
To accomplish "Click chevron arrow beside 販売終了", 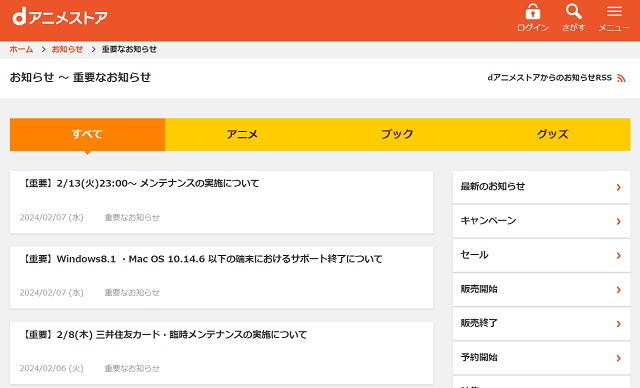I will (619, 324).
